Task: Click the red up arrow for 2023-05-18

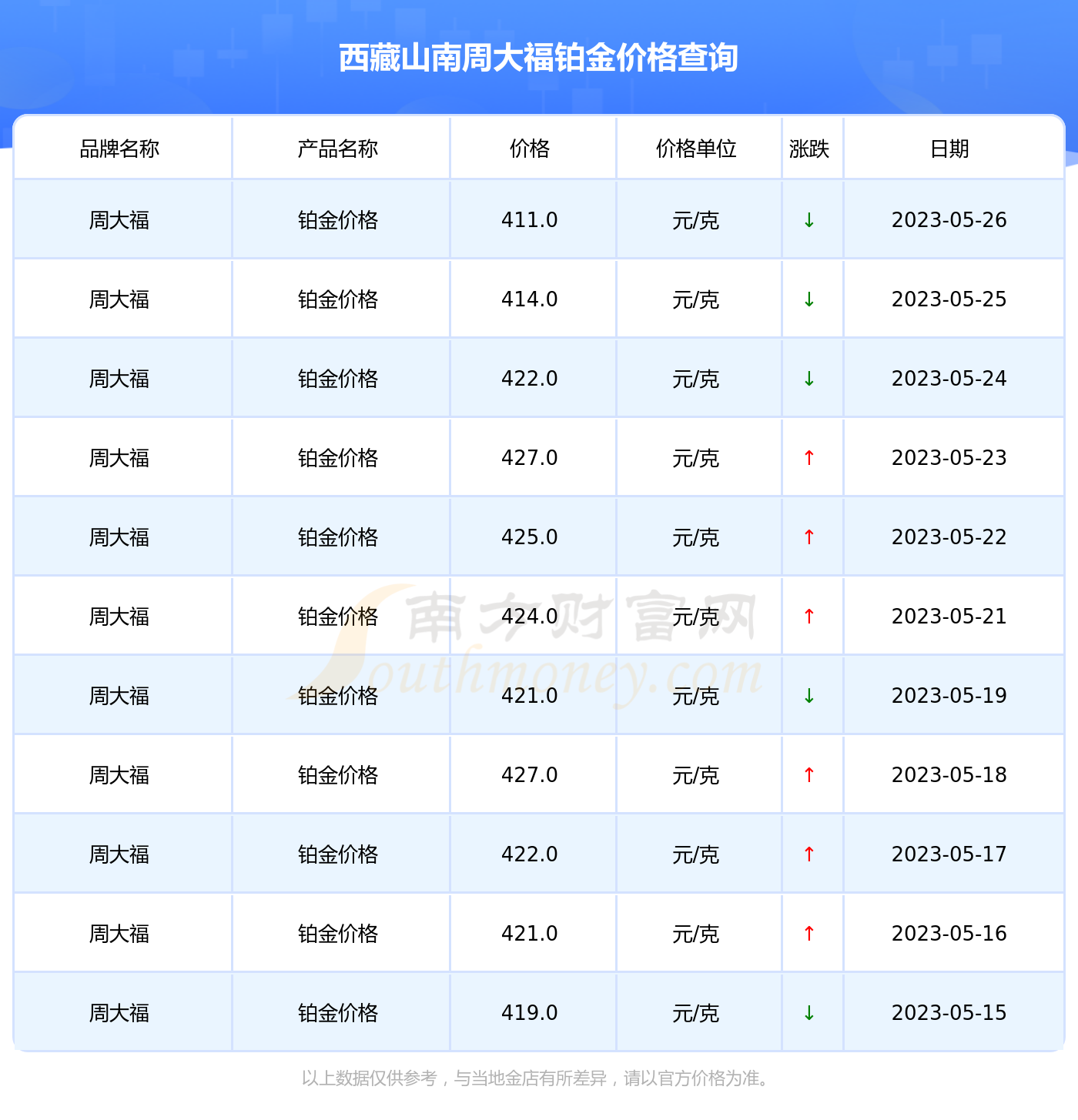Action: [809, 775]
